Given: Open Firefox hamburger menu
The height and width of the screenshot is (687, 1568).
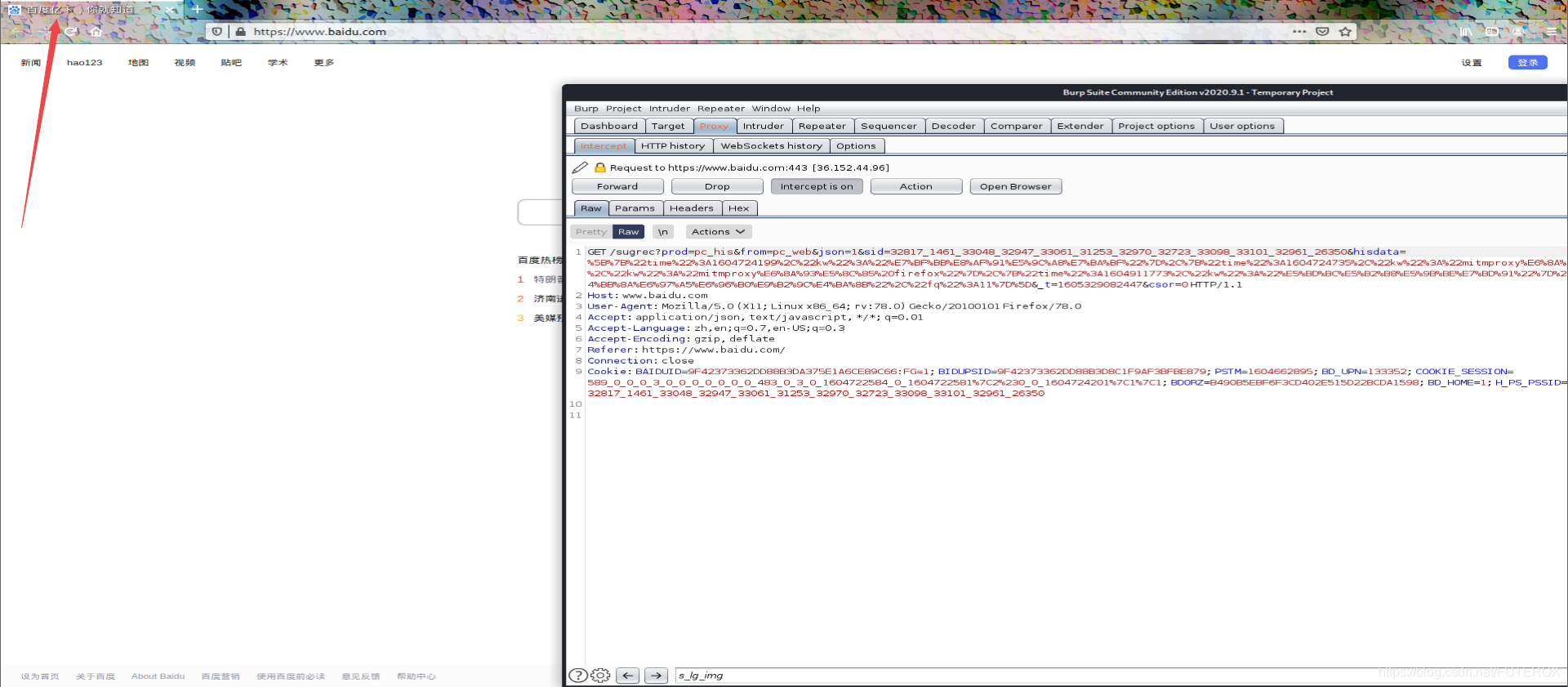Looking at the screenshot, I should 1551,31.
